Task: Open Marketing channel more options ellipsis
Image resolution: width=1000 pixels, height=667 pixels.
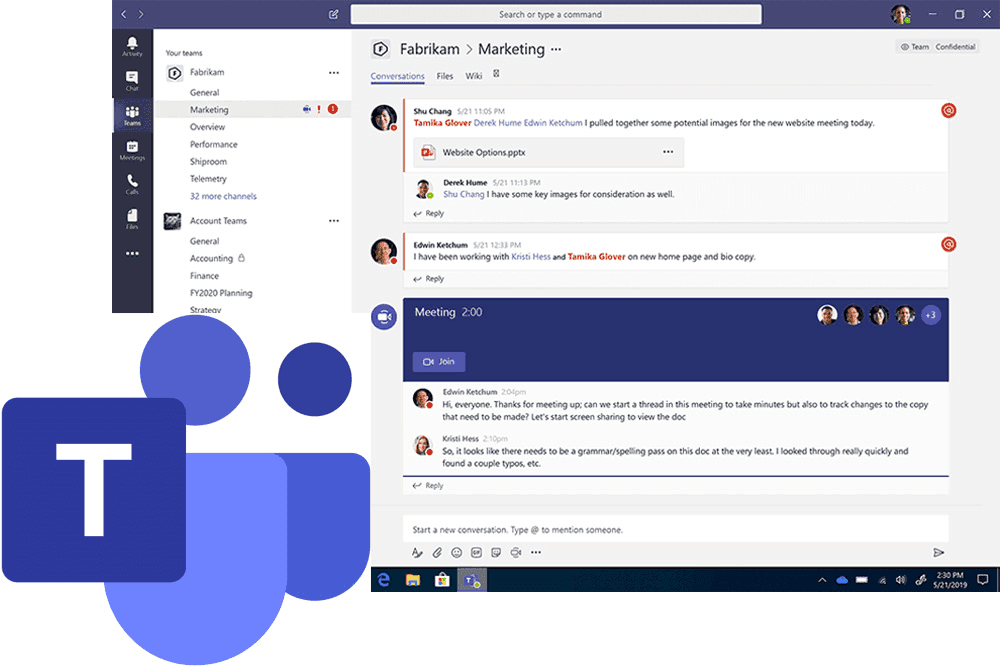Action: (556, 49)
